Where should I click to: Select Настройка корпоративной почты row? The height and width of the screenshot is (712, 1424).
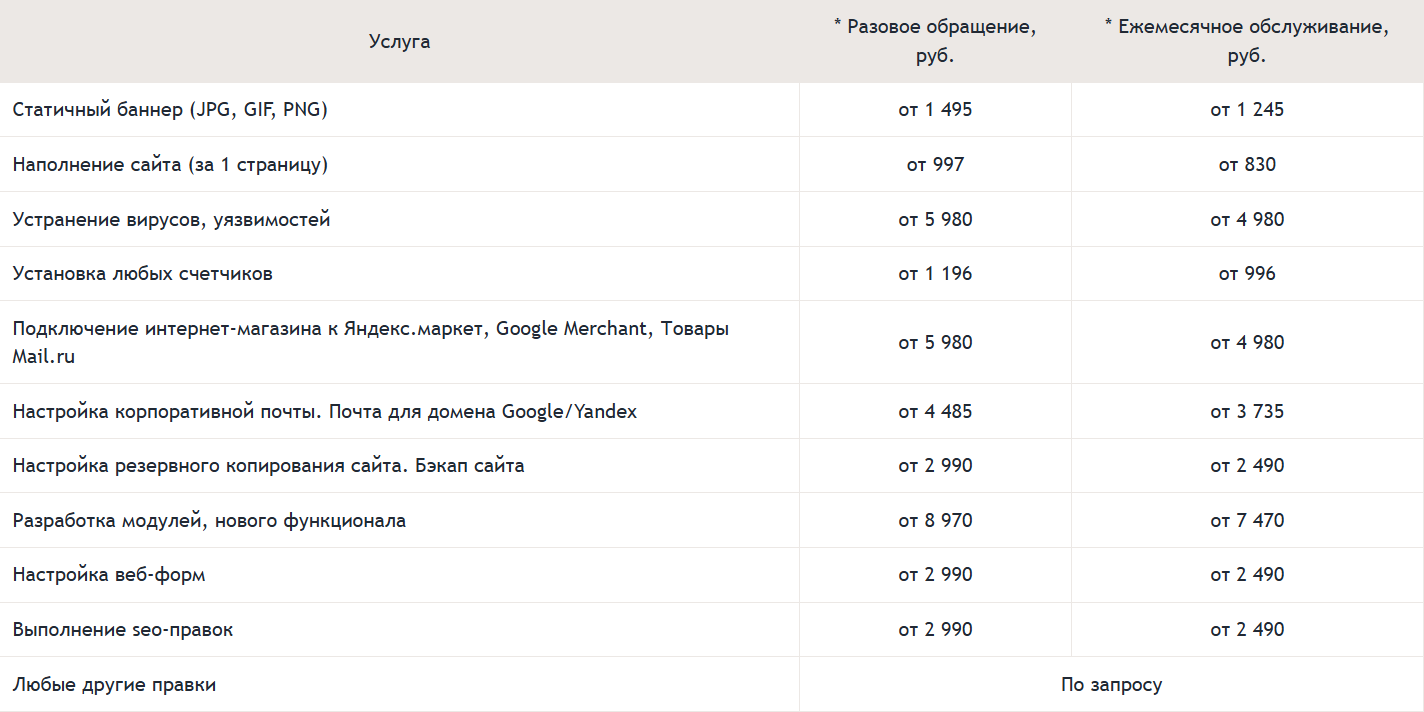coord(324,411)
